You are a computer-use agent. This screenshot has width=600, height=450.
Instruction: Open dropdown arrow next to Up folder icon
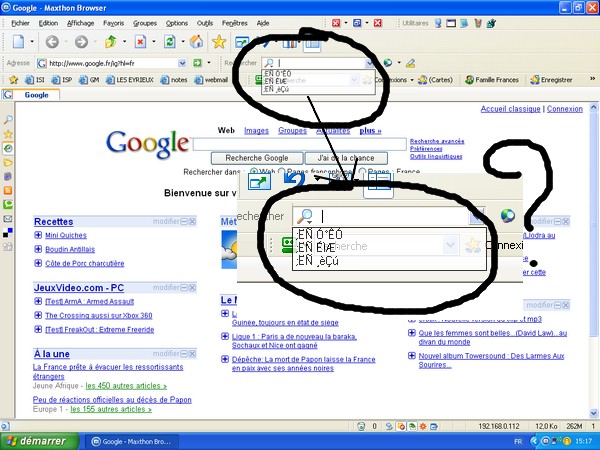pyautogui.click(x=124, y=41)
